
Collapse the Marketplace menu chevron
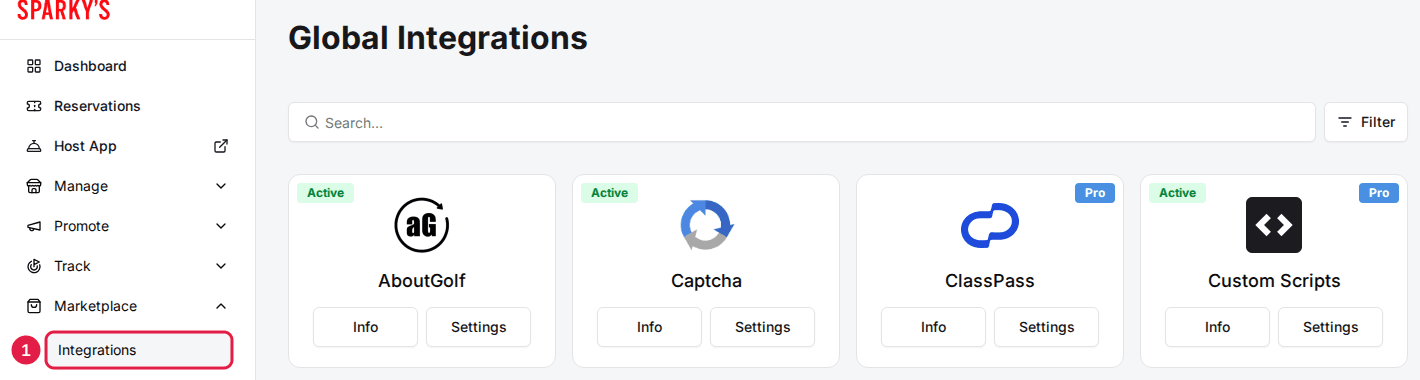(222, 306)
